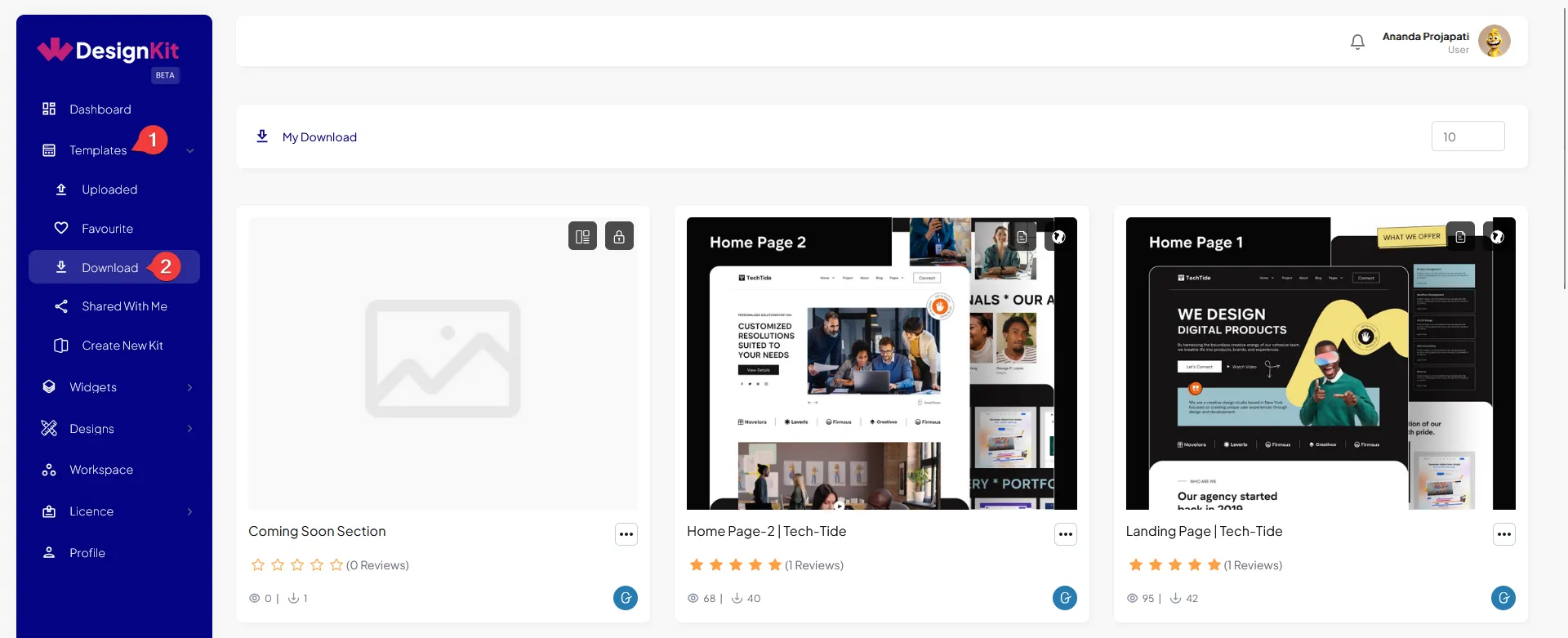Click the Home Page-2 | Tech-Tide title
This screenshot has height=638, width=1568.
[x=766, y=531]
